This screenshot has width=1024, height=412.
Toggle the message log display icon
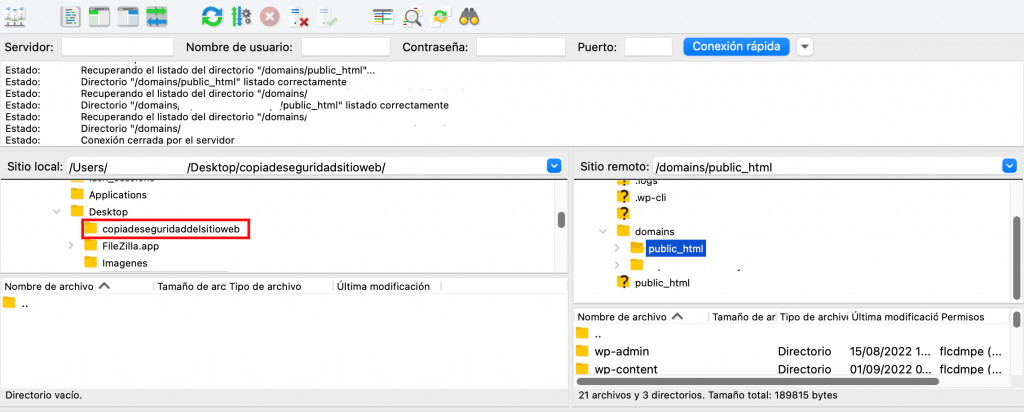point(70,16)
